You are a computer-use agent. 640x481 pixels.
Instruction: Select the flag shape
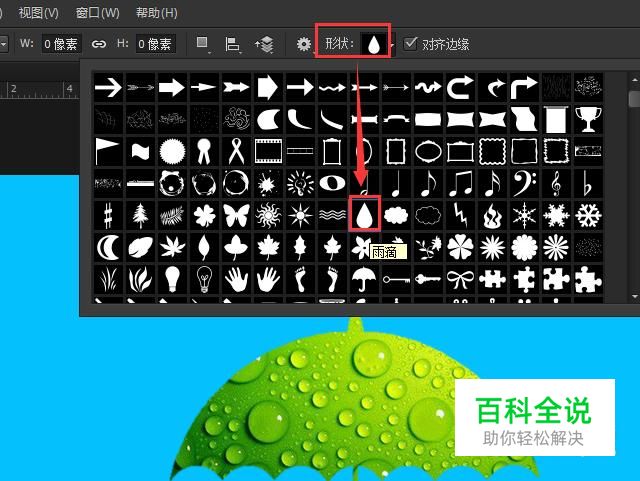tap(108, 151)
